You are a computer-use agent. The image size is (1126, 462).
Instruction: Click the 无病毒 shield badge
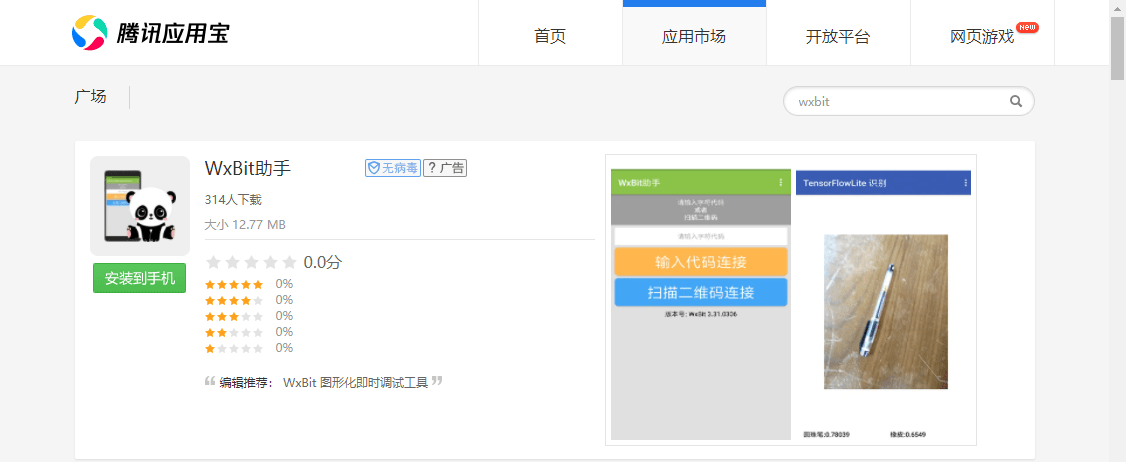(393, 168)
